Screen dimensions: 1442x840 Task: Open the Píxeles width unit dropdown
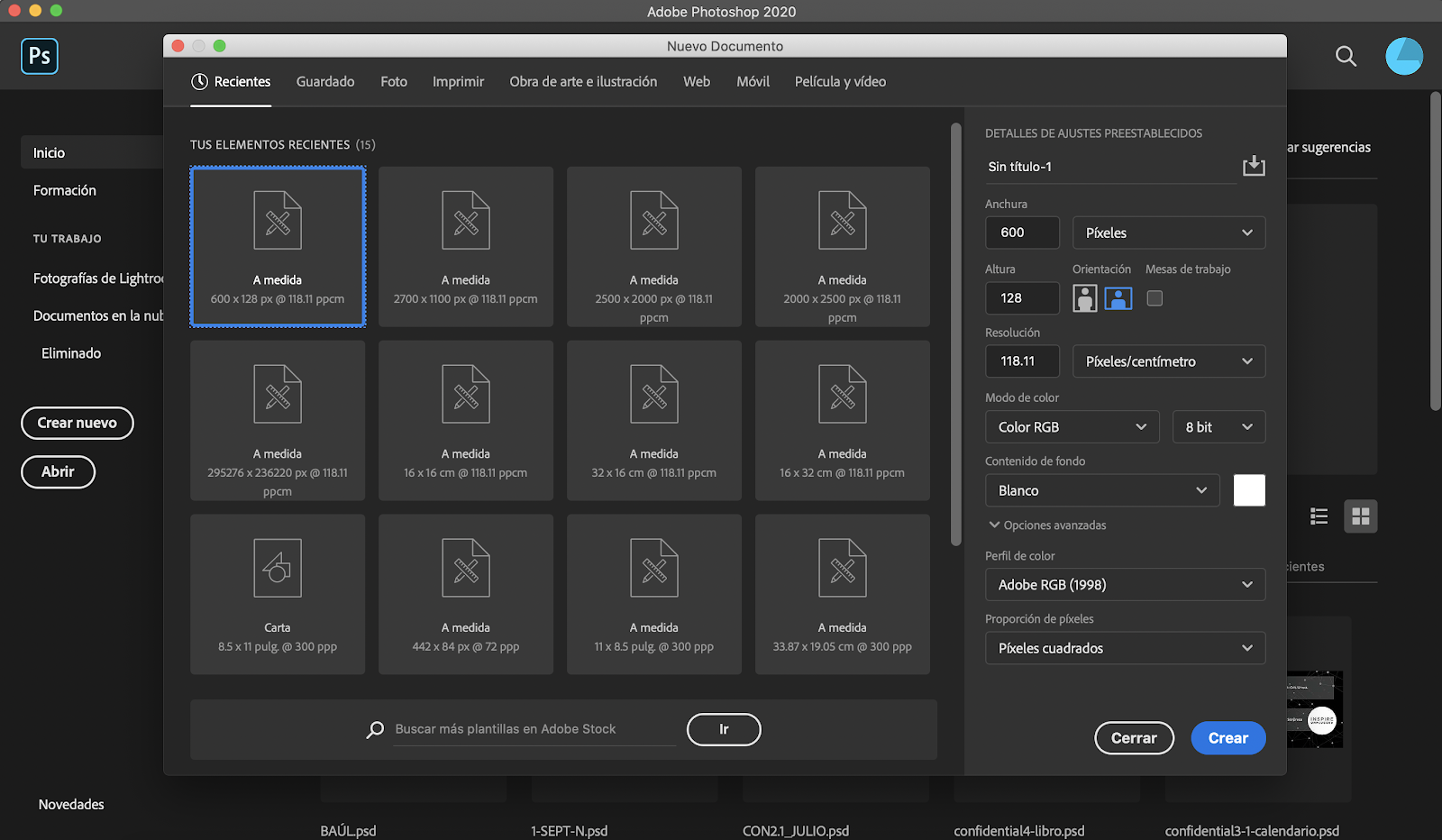1169,233
